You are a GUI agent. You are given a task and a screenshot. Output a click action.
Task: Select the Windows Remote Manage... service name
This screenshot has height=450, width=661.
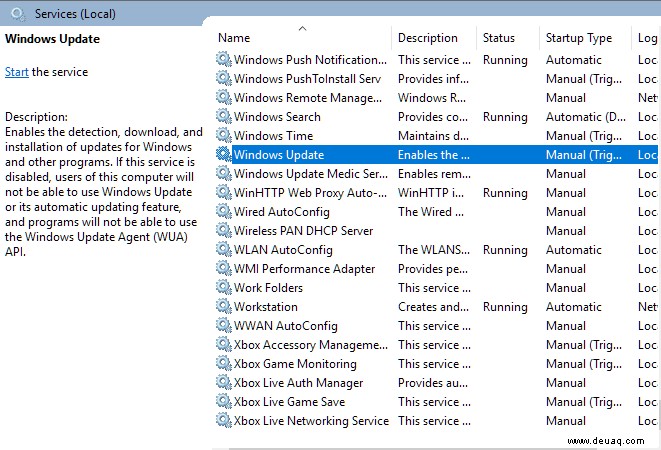(308, 98)
